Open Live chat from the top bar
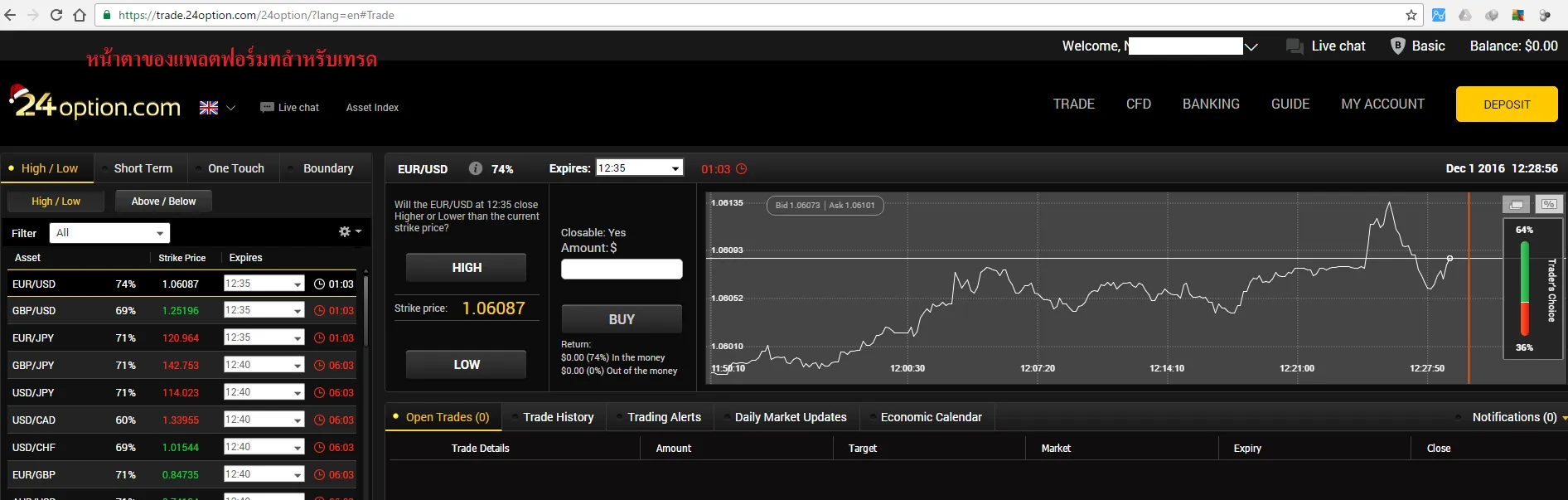Viewport: 1568px width, 500px height. coord(1325,46)
